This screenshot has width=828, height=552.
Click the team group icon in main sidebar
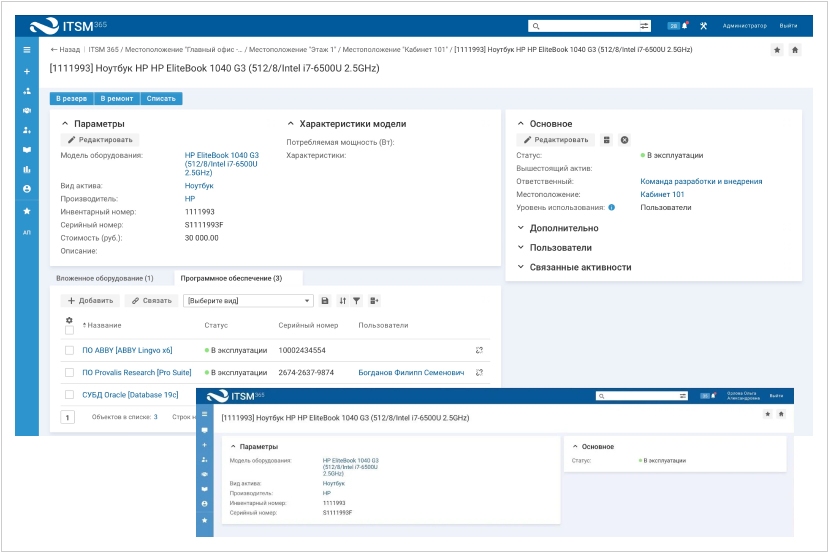(27, 110)
